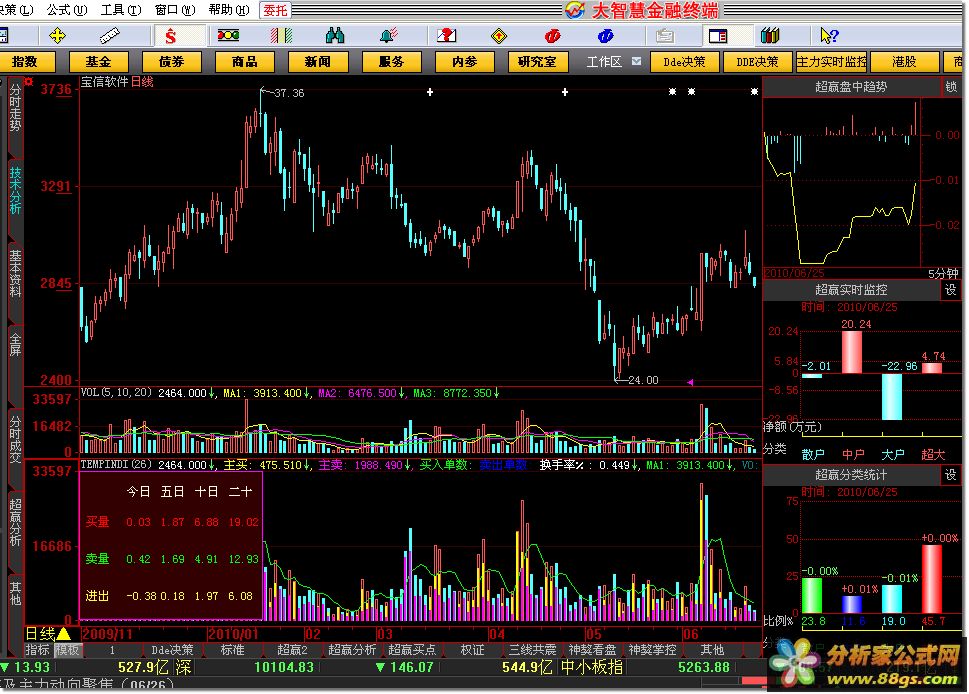
Task: Select the ruler measuring tool icon
Action: coord(109,36)
